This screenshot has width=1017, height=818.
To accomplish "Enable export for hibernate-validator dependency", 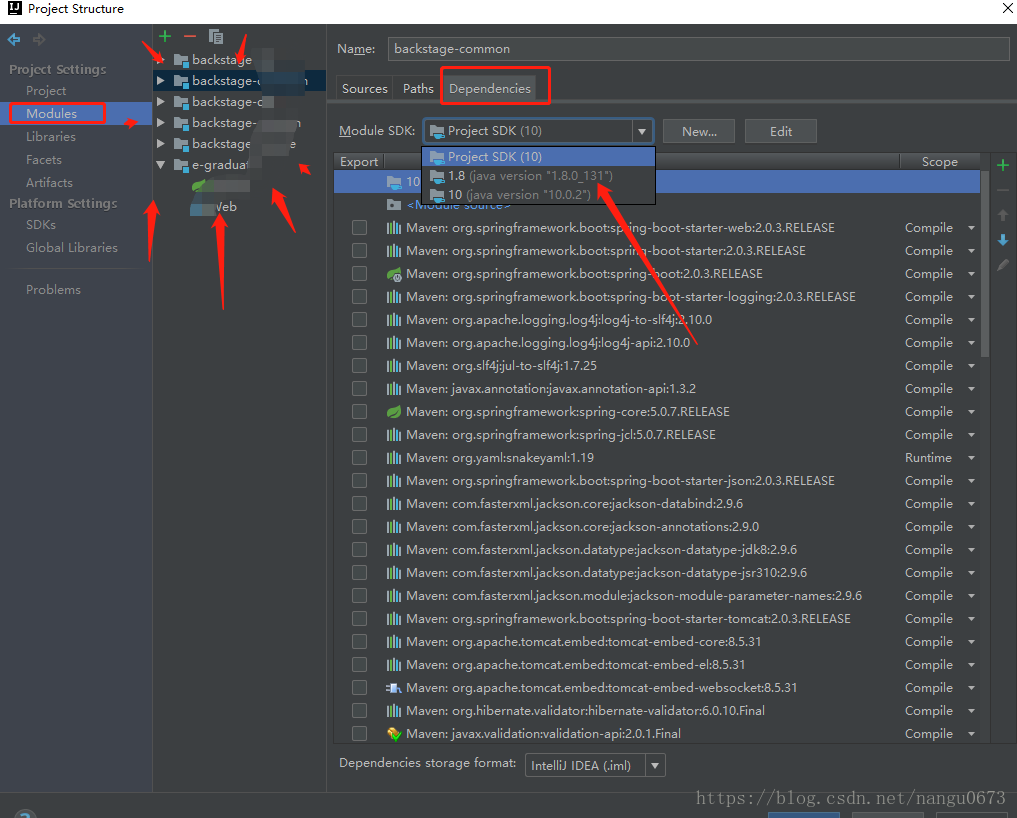I will (359, 711).
